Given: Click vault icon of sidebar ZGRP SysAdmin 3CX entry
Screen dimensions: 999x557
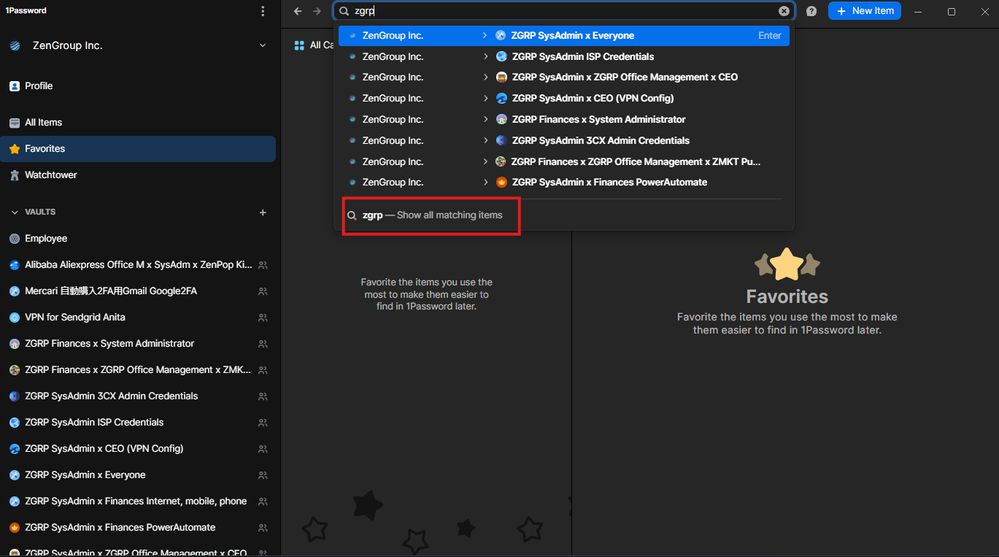Looking at the screenshot, I should pyautogui.click(x=15, y=396).
